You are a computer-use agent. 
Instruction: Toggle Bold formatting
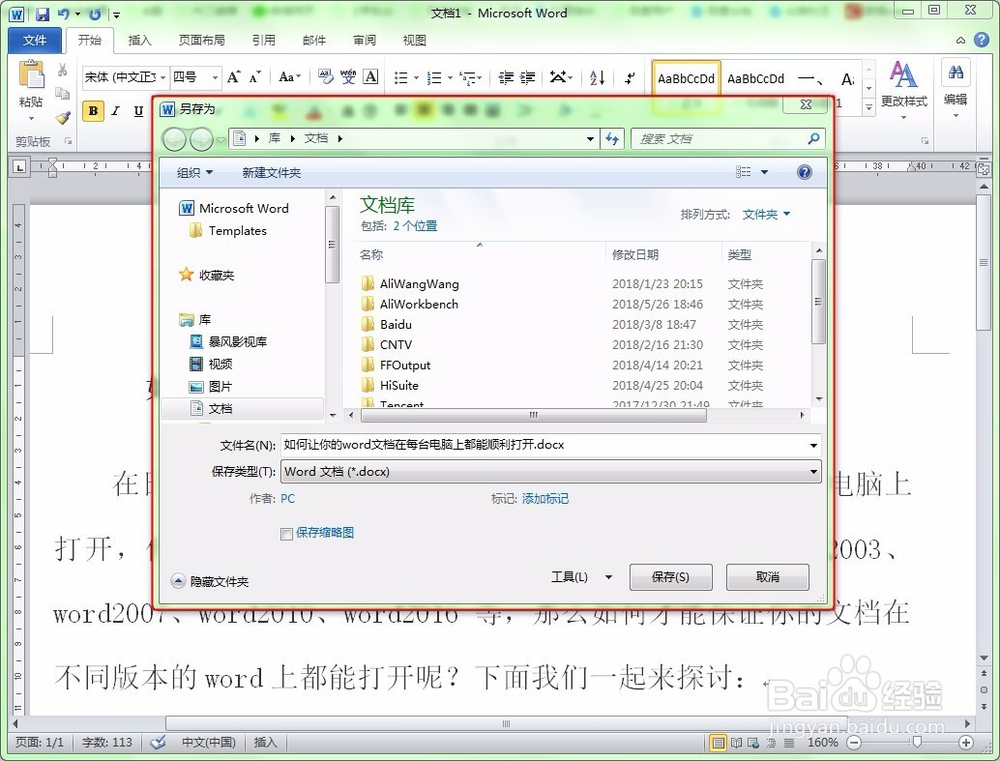pyautogui.click(x=93, y=111)
